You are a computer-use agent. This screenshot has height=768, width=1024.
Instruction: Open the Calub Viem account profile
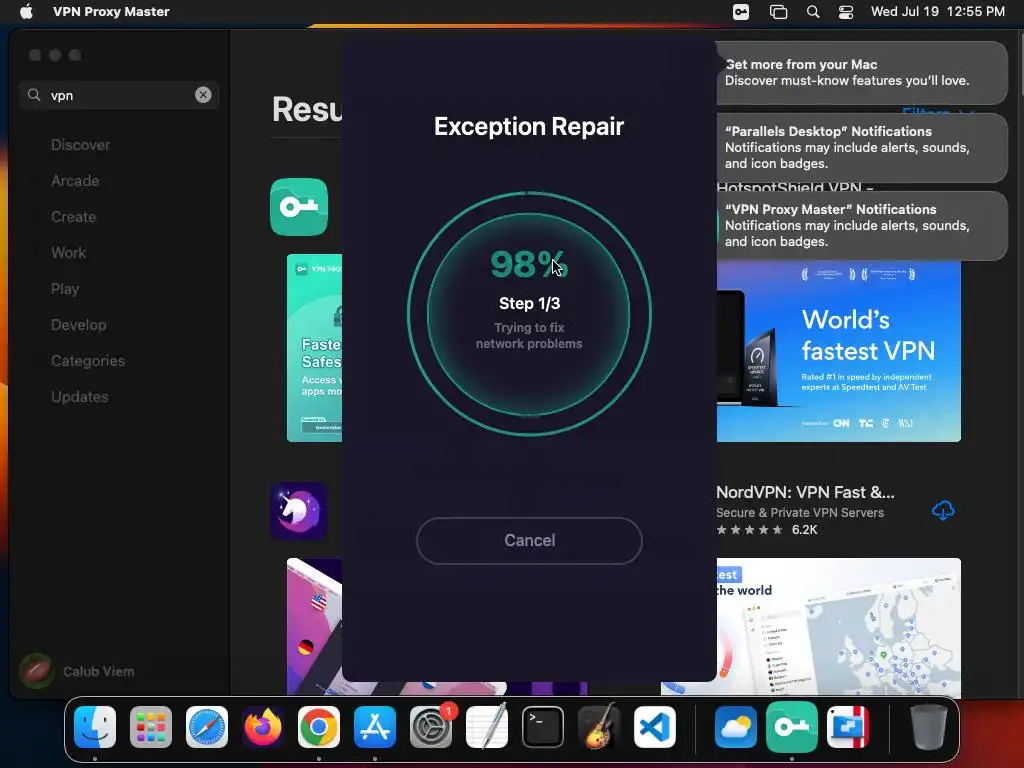(x=77, y=671)
